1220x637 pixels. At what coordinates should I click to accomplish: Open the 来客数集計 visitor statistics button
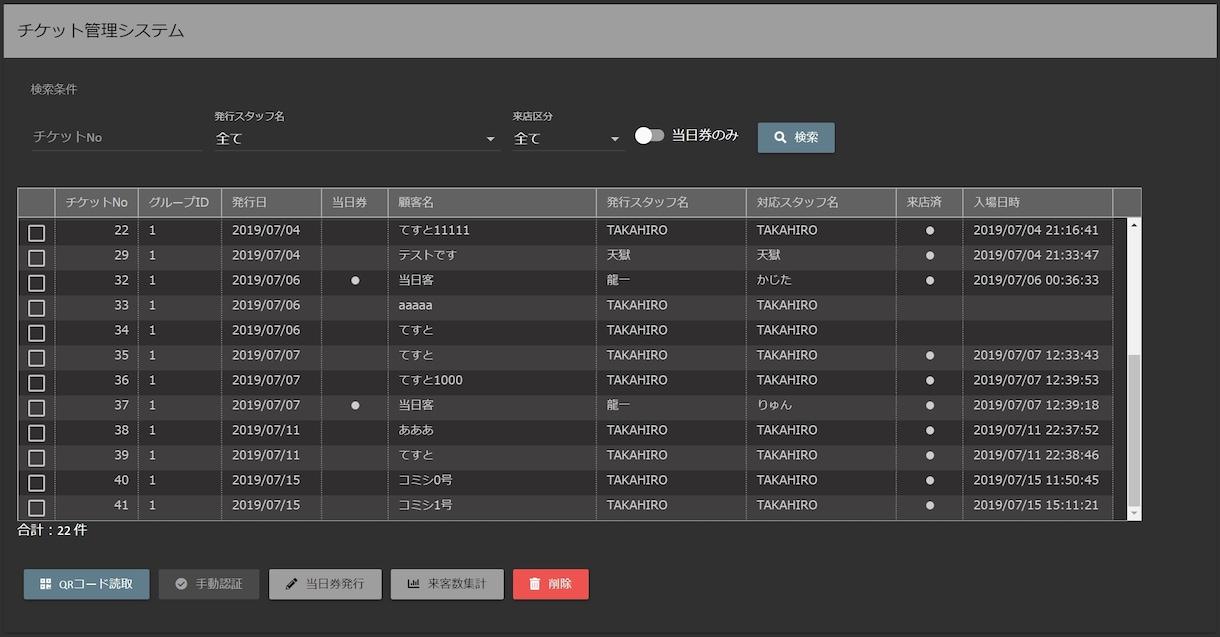[x=447, y=584]
